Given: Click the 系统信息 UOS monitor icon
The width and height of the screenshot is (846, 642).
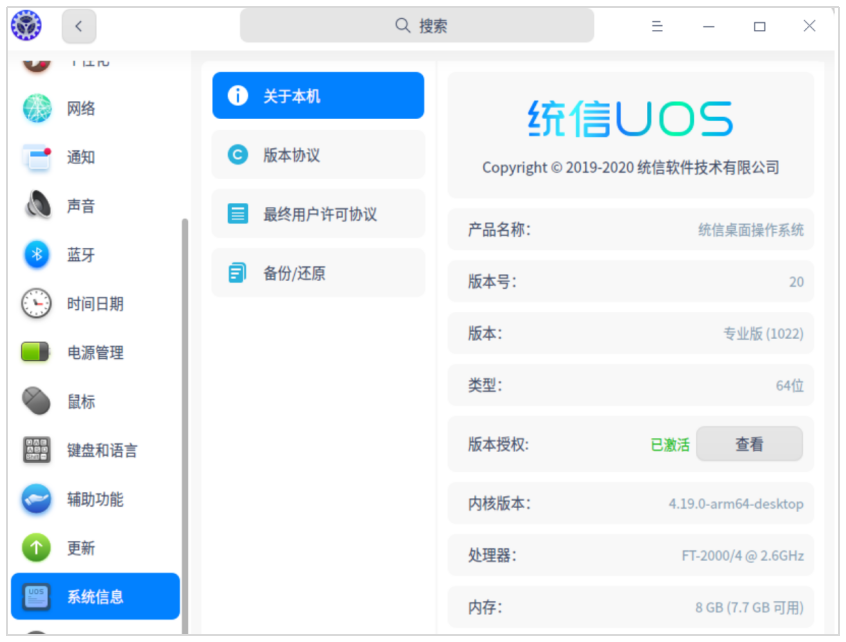Looking at the screenshot, I should [x=37, y=597].
